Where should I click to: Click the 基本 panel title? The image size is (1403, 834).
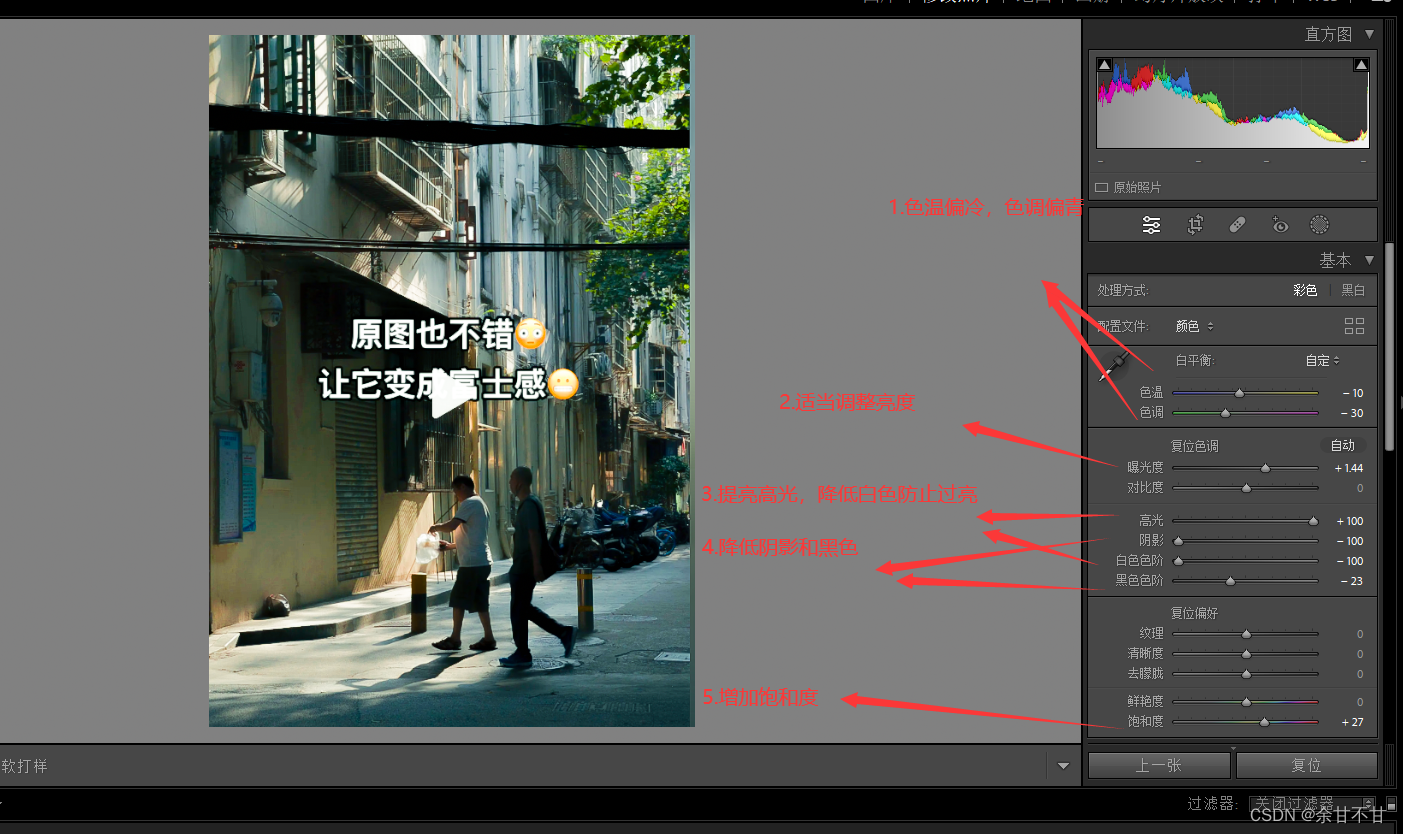pyautogui.click(x=1335, y=260)
